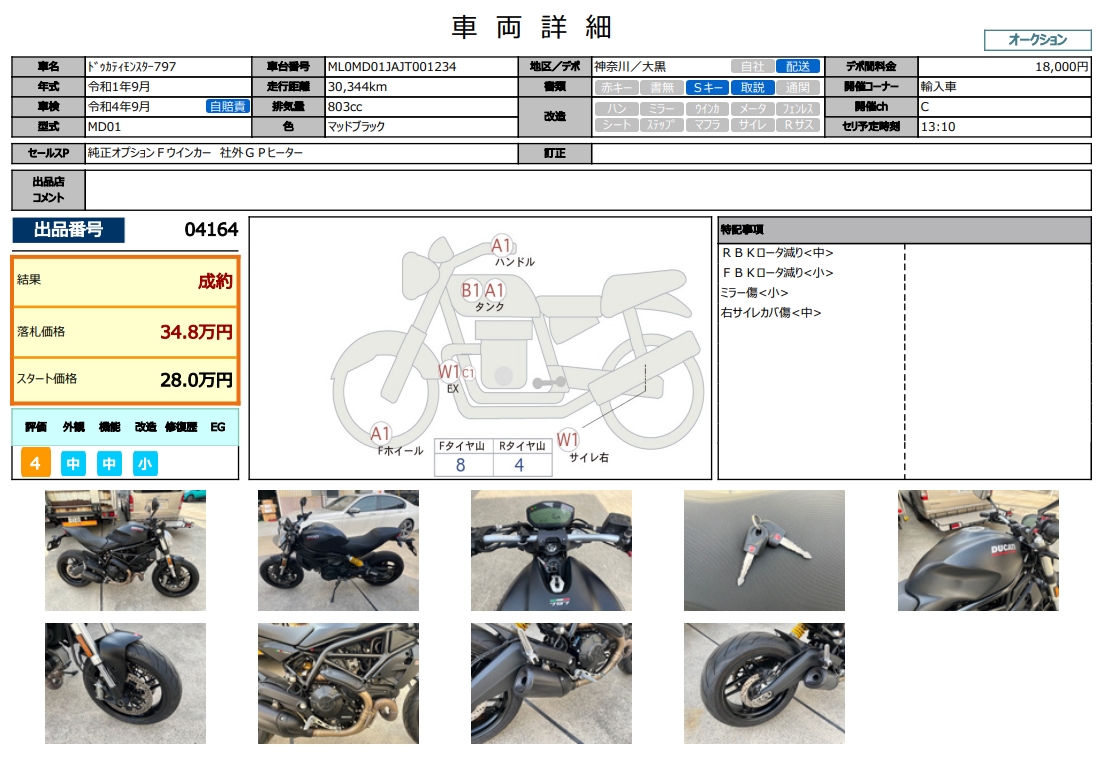Click the オークション button

click(x=1037, y=40)
